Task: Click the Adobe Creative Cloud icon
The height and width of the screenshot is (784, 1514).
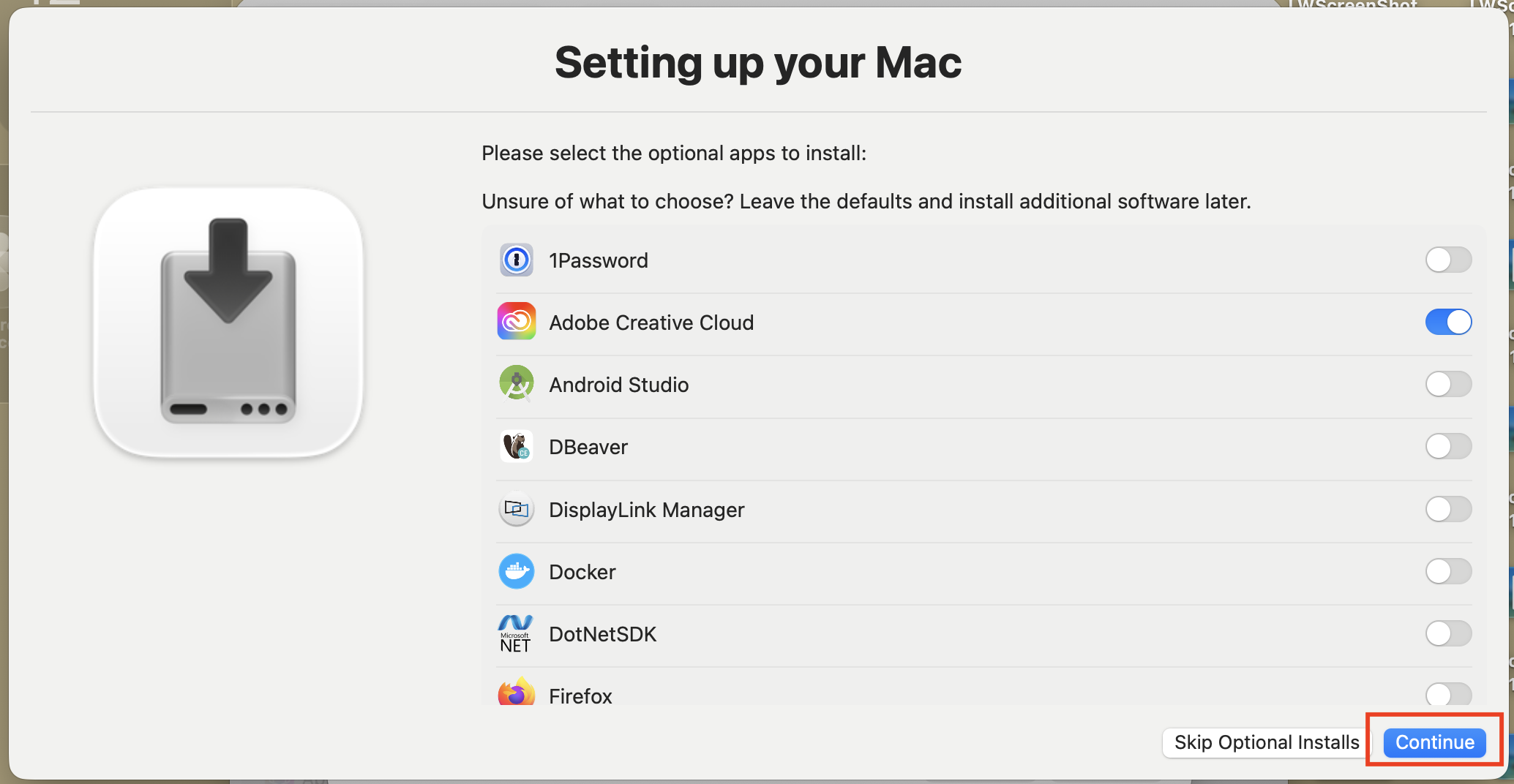Action: coord(516,322)
